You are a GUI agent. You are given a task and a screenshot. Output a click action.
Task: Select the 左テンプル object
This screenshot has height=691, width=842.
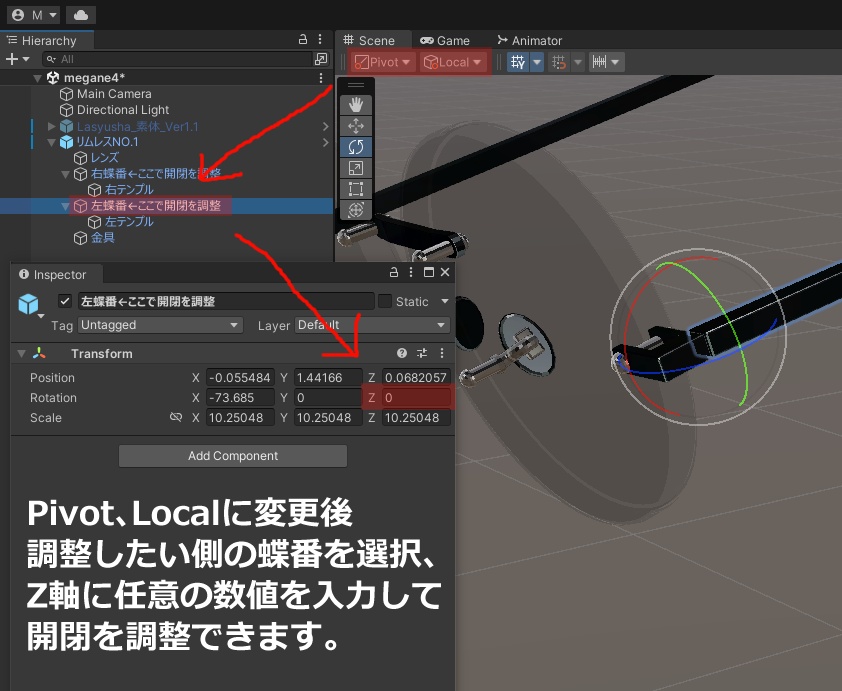(x=129, y=222)
